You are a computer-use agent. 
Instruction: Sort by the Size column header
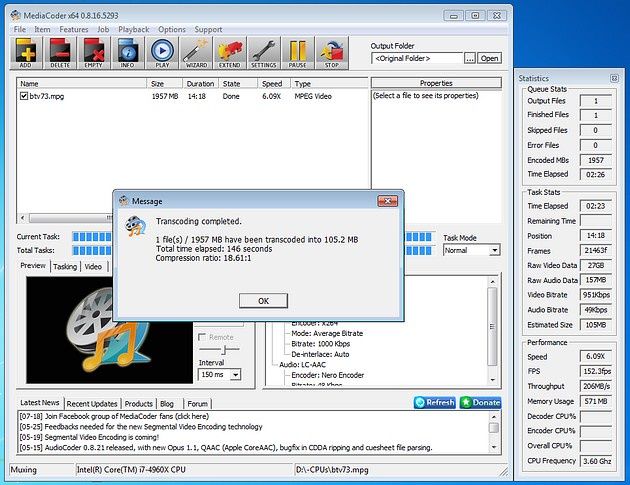tap(165, 84)
